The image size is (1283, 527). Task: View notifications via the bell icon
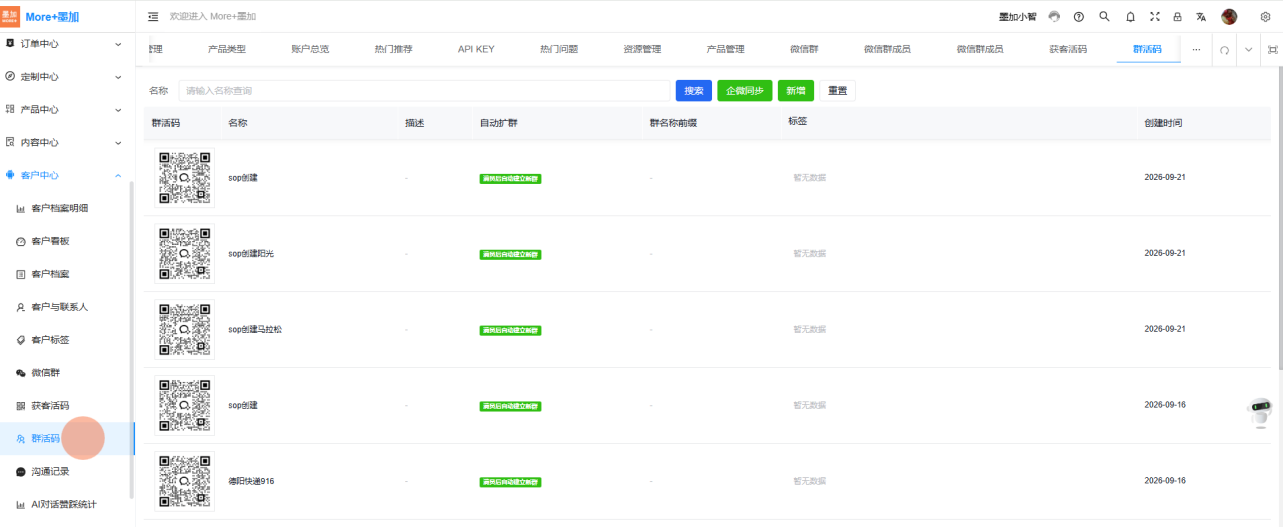click(x=1130, y=17)
